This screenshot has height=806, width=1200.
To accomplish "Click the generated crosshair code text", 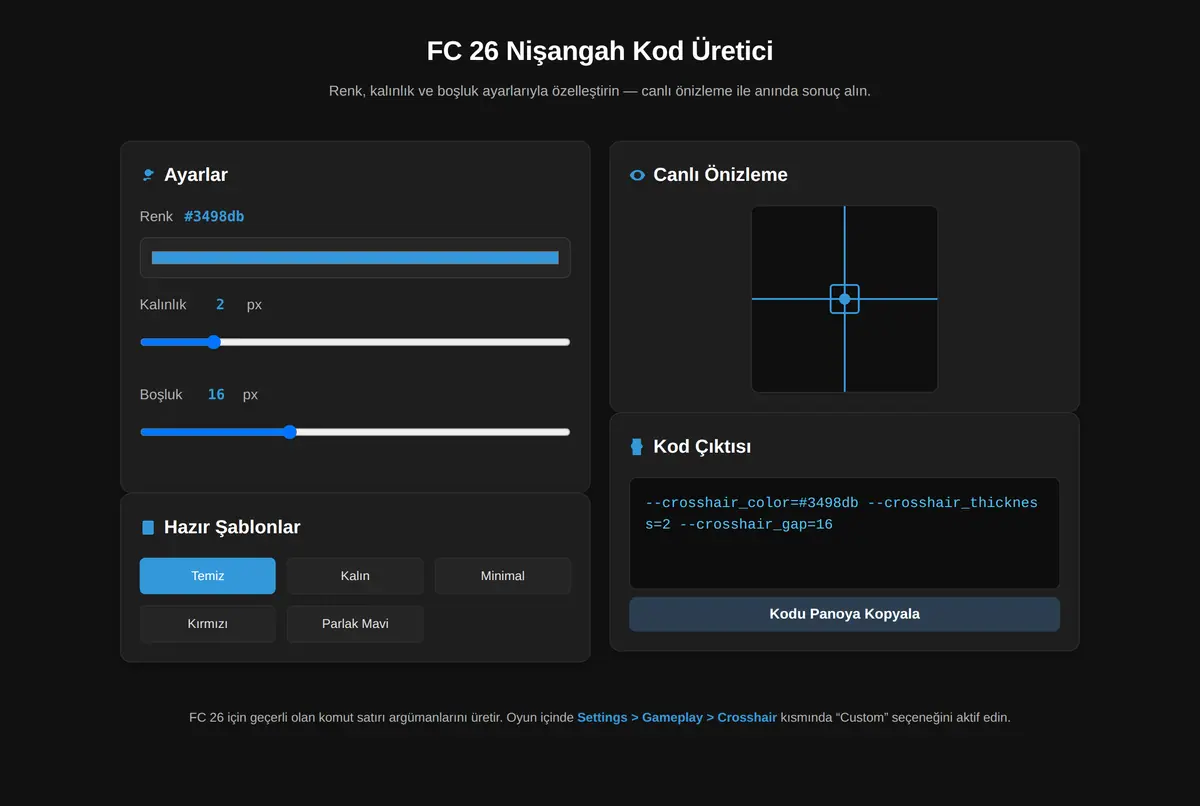I will (x=841, y=513).
